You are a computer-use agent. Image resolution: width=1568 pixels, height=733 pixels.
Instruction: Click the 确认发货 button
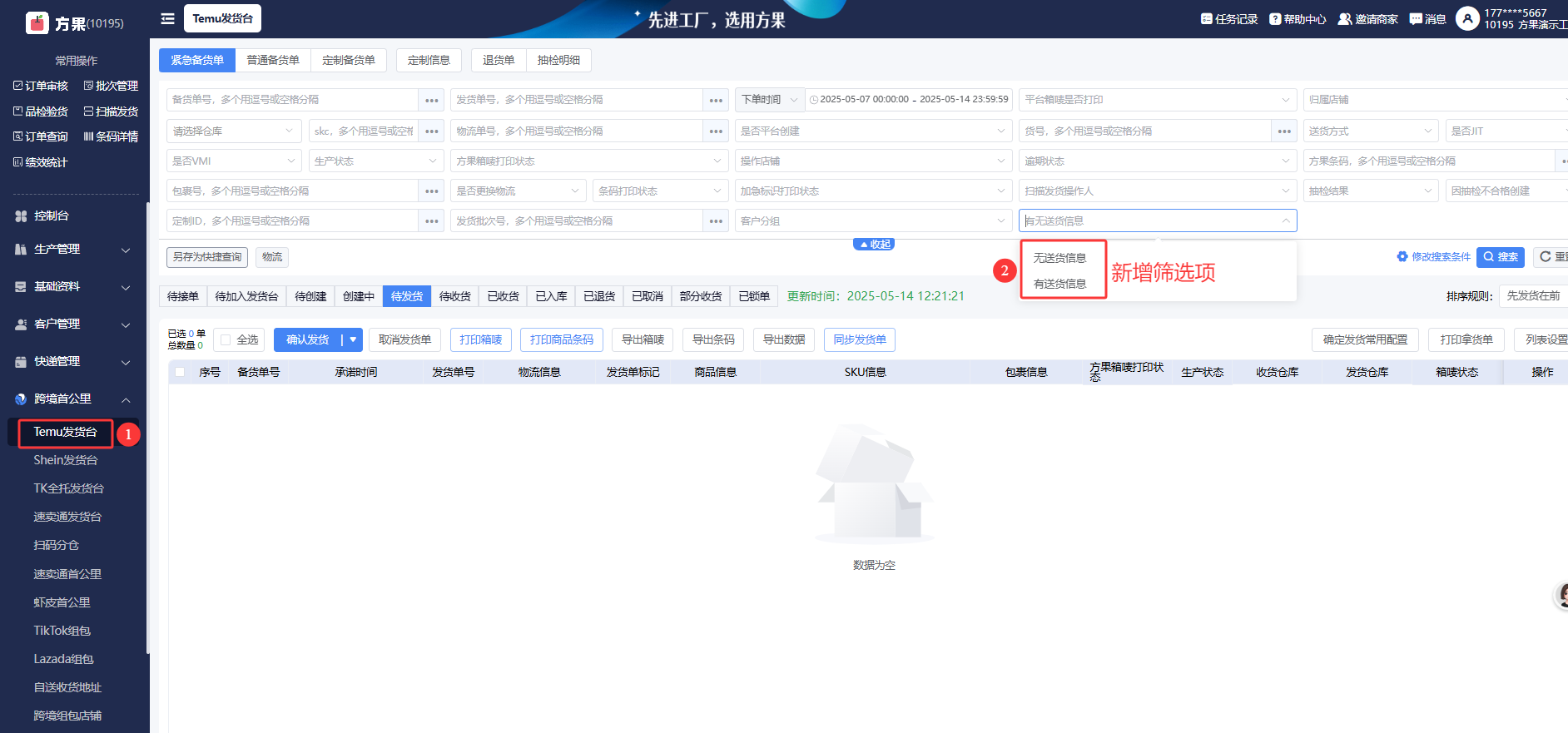(308, 339)
